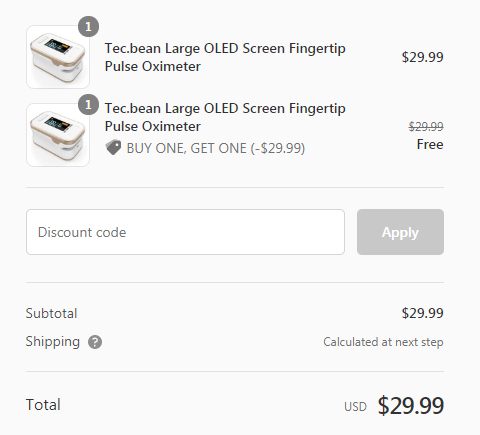The height and width of the screenshot is (435, 480).
Task: Click the discount tag icon
Action: (113, 147)
